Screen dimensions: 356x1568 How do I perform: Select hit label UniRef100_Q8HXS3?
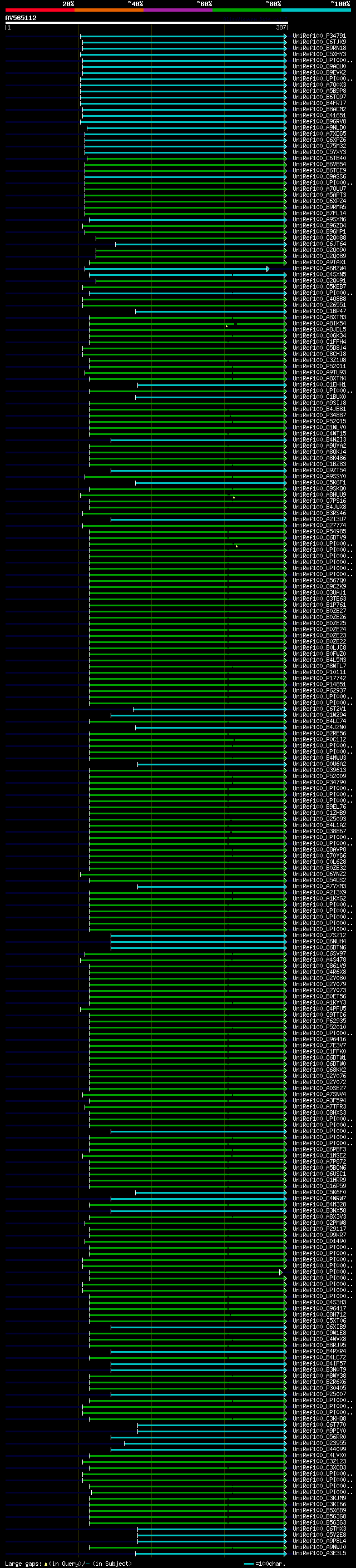pos(319,1112)
